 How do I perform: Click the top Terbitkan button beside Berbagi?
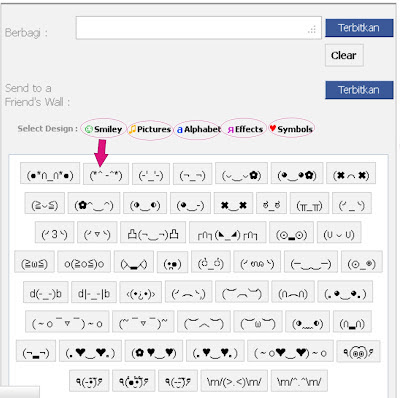click(x=359, y=28)
